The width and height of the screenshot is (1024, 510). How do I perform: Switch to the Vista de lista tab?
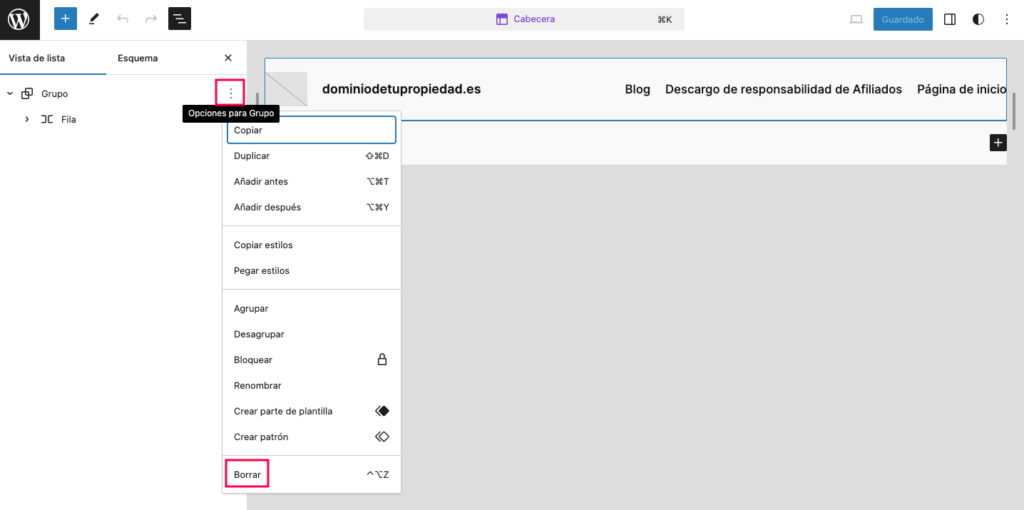(x=37, y=57)
